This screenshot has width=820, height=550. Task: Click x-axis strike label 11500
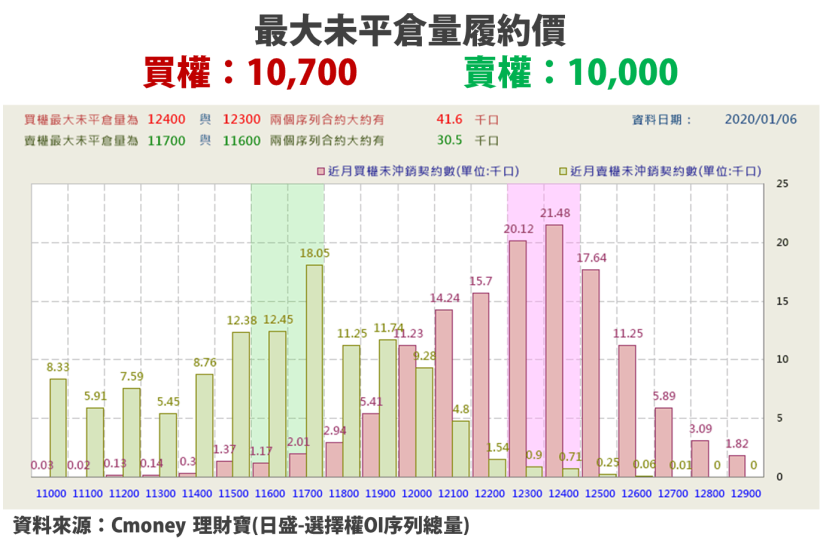[x=234, y=494]
